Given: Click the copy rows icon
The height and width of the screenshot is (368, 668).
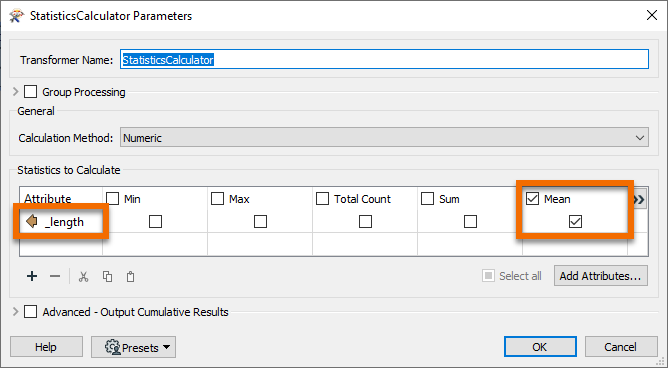Looking at the screenshot, I should pos(107,277).
